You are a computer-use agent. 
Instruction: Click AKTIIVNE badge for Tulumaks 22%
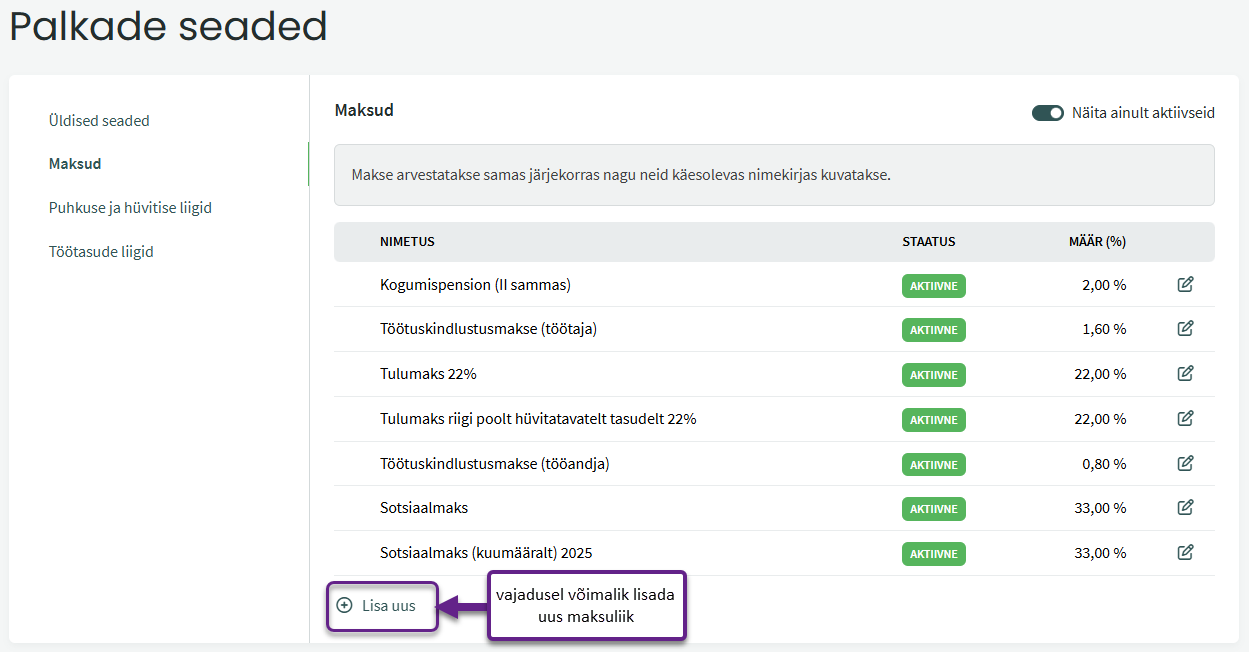coord(933,375)
